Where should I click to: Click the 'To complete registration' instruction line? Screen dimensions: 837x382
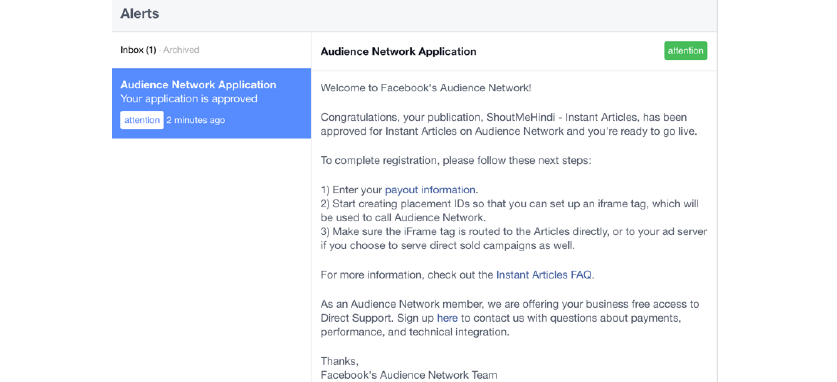(456, 160)
